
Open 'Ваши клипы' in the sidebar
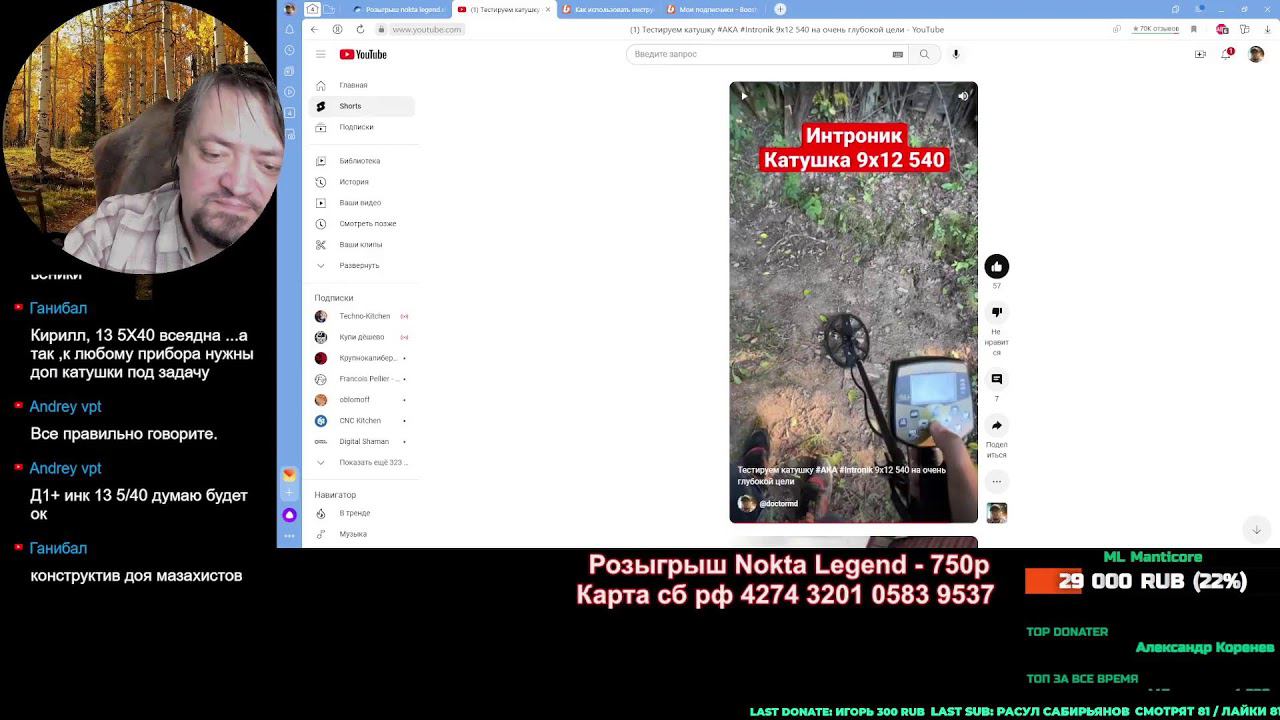point(362,244)
